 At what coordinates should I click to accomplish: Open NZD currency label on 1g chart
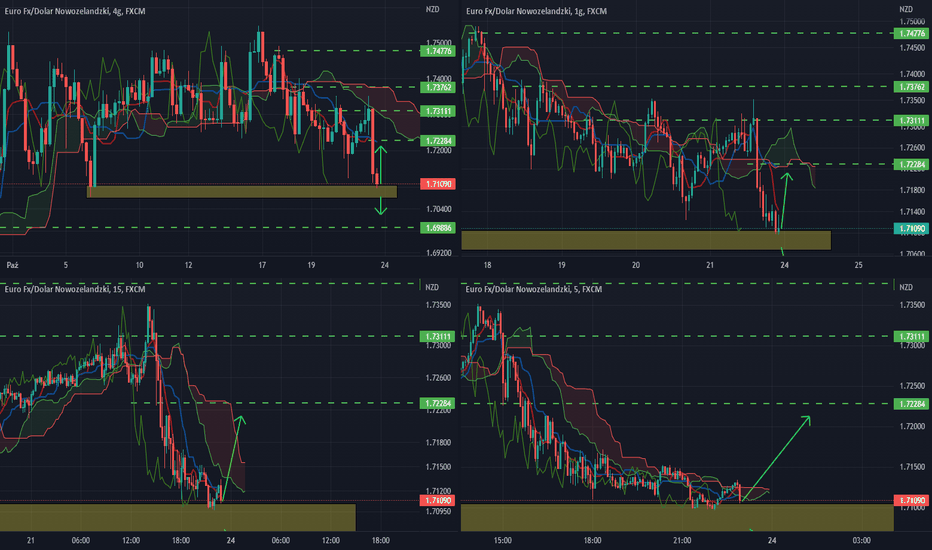click(906, 10)
